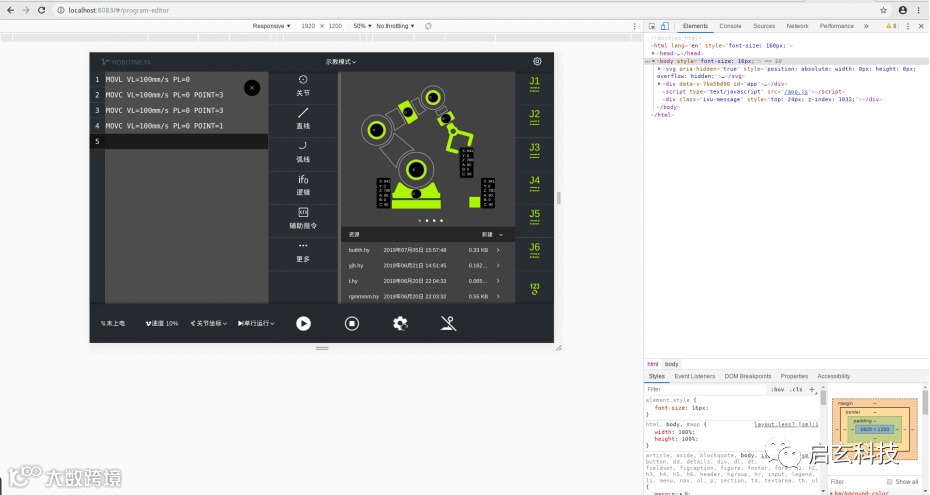Open the 逻辑 logic instruction tool
Viewport: 930px width, 495px height.
tap(303, 185)
